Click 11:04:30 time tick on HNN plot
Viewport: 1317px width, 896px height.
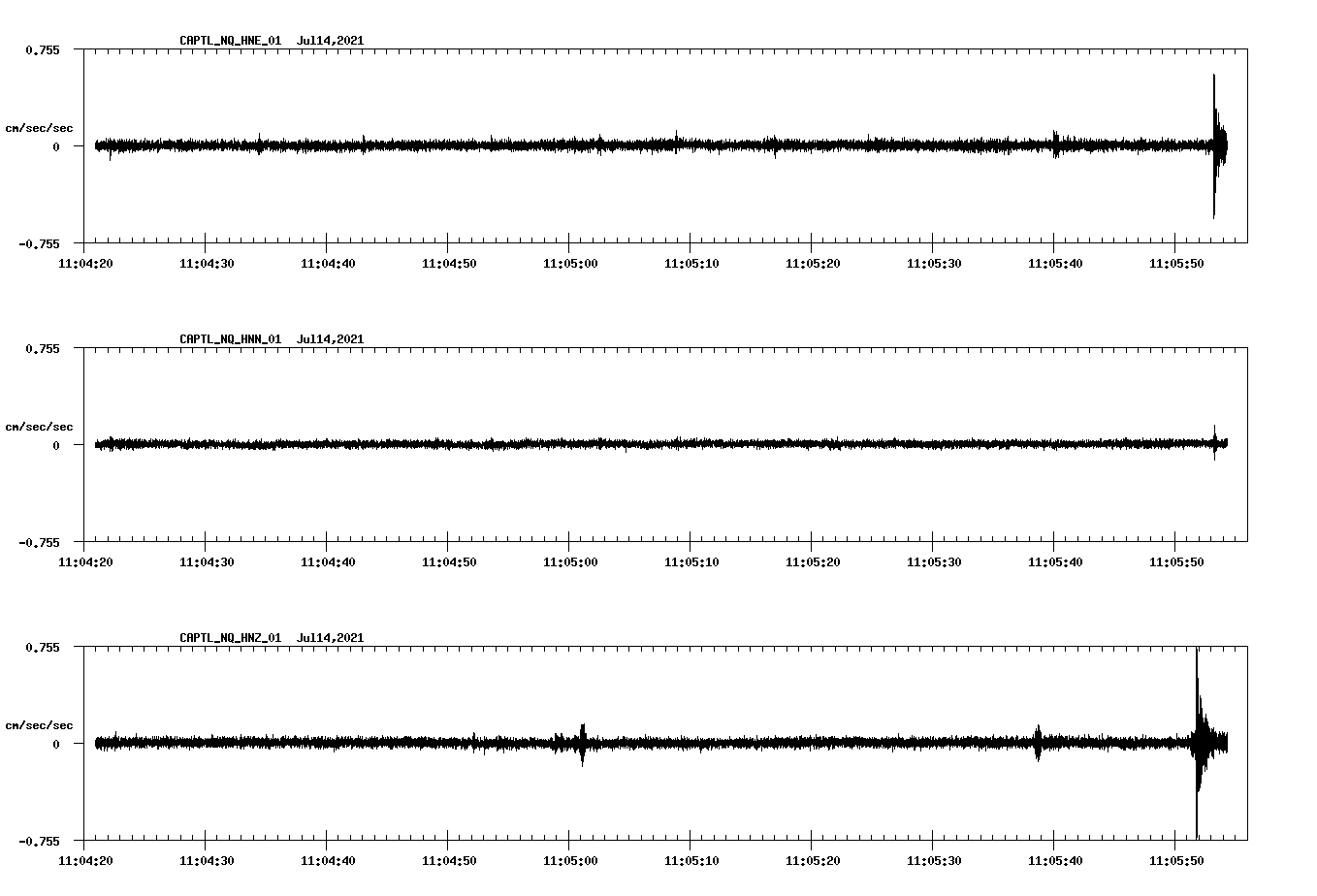pyautogui.click(x=206, y=561)
